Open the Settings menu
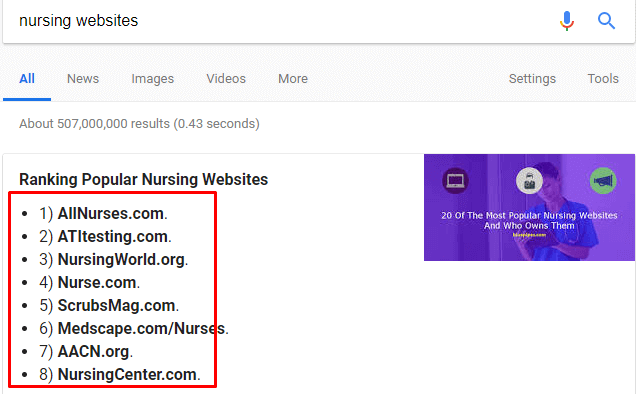This screenshot has height=394, width=636. (532, 78)
